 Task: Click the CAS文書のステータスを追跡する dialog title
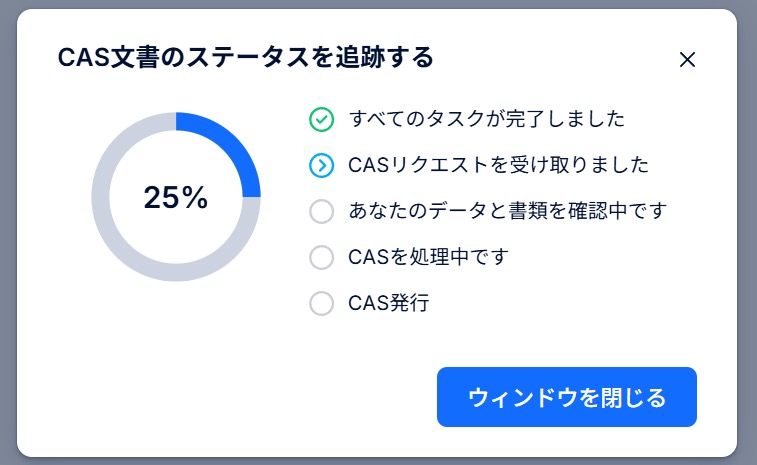coord(246,58)
